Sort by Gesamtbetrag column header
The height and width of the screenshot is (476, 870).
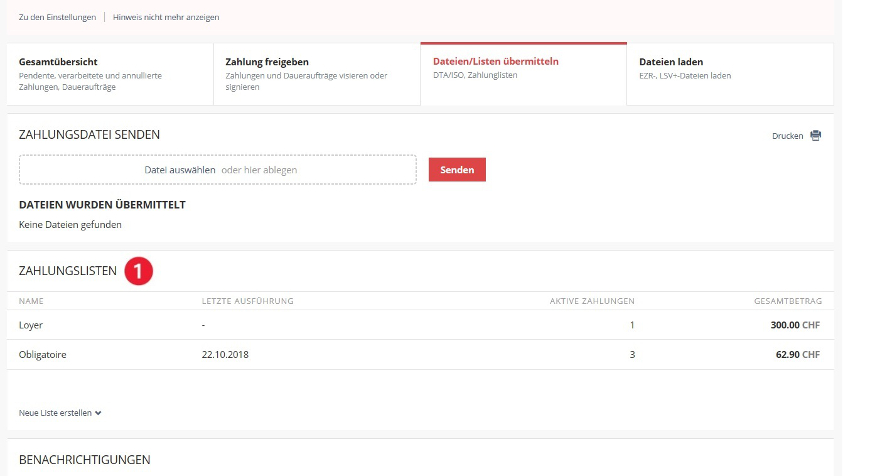787,300
